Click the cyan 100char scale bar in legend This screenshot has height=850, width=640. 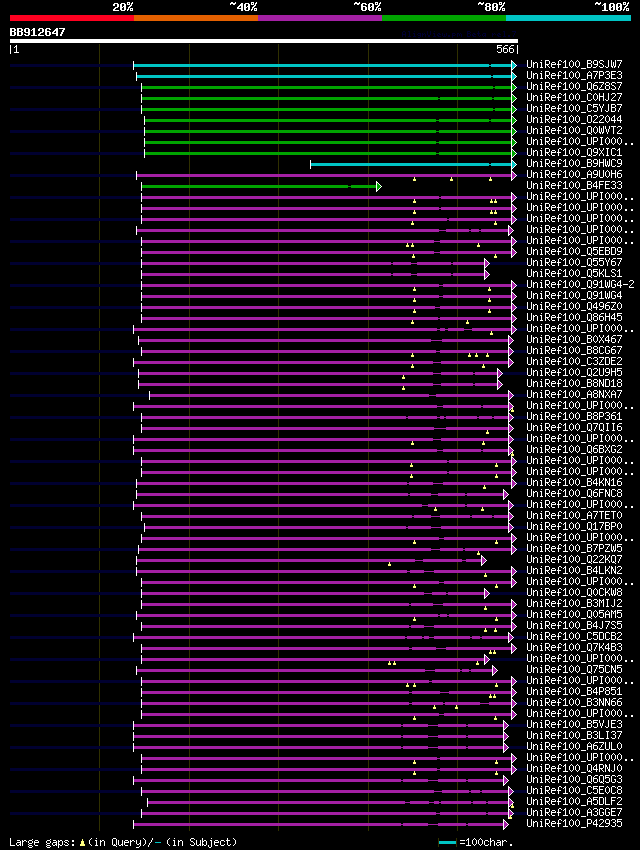pyautogui.click(x=447, y=842)
